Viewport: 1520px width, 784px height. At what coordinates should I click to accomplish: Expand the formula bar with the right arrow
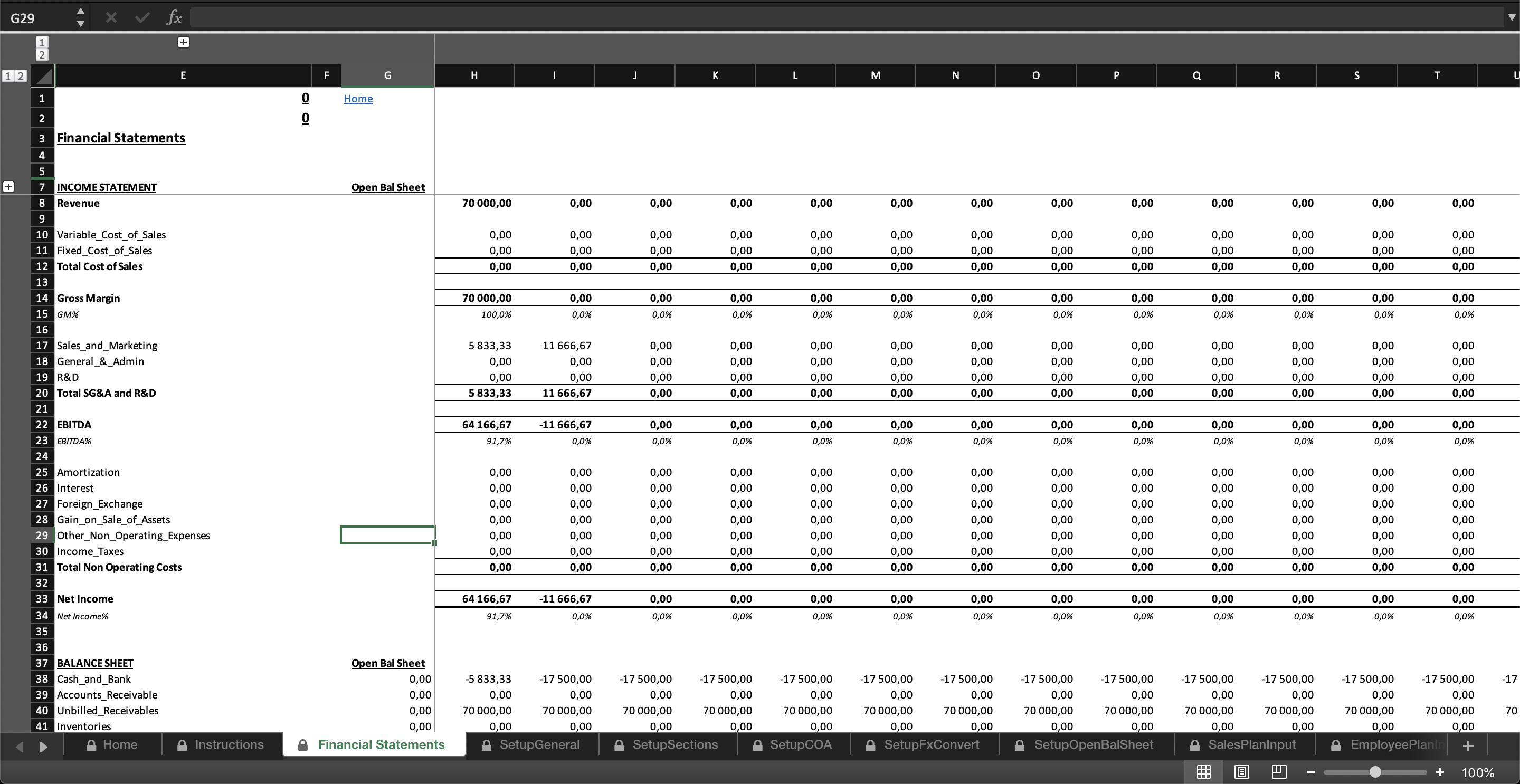[x=1511, y=18]
